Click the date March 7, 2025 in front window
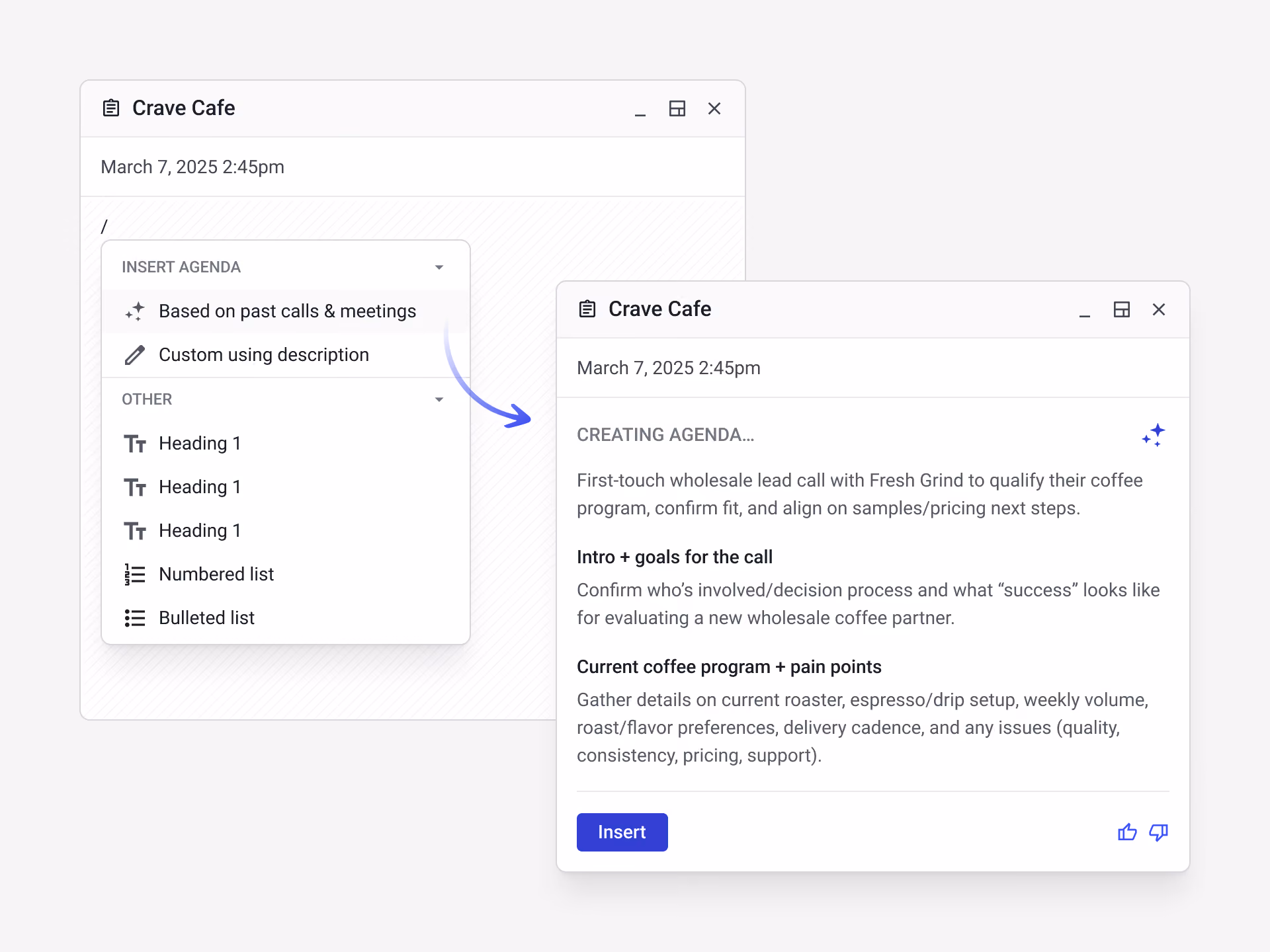Screen dimensions: 1270x952 669,368
